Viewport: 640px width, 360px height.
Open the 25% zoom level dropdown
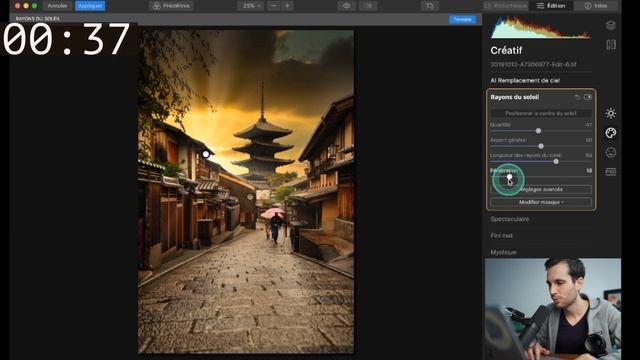[x=251, y=6]
